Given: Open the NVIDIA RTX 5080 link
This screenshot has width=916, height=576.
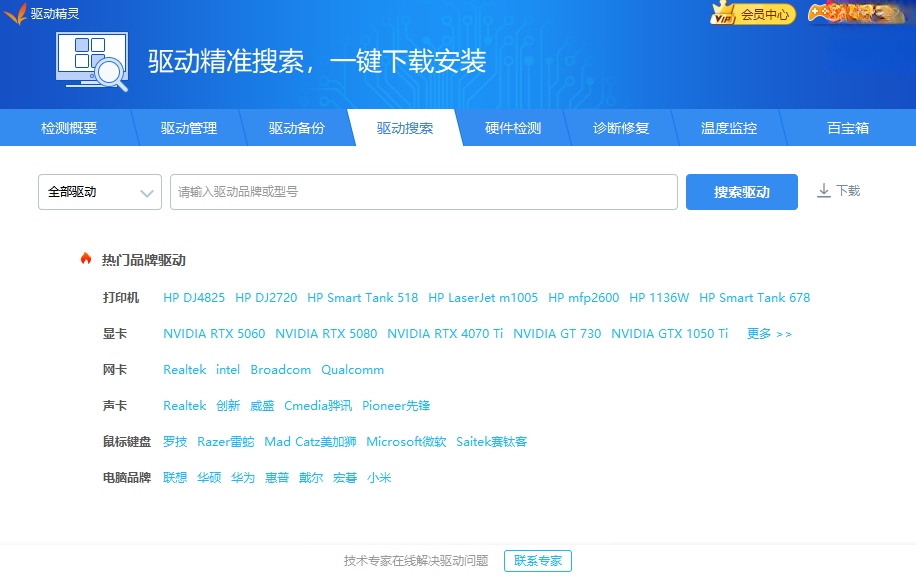Looking at the screenshot, I should coord(326,334).
